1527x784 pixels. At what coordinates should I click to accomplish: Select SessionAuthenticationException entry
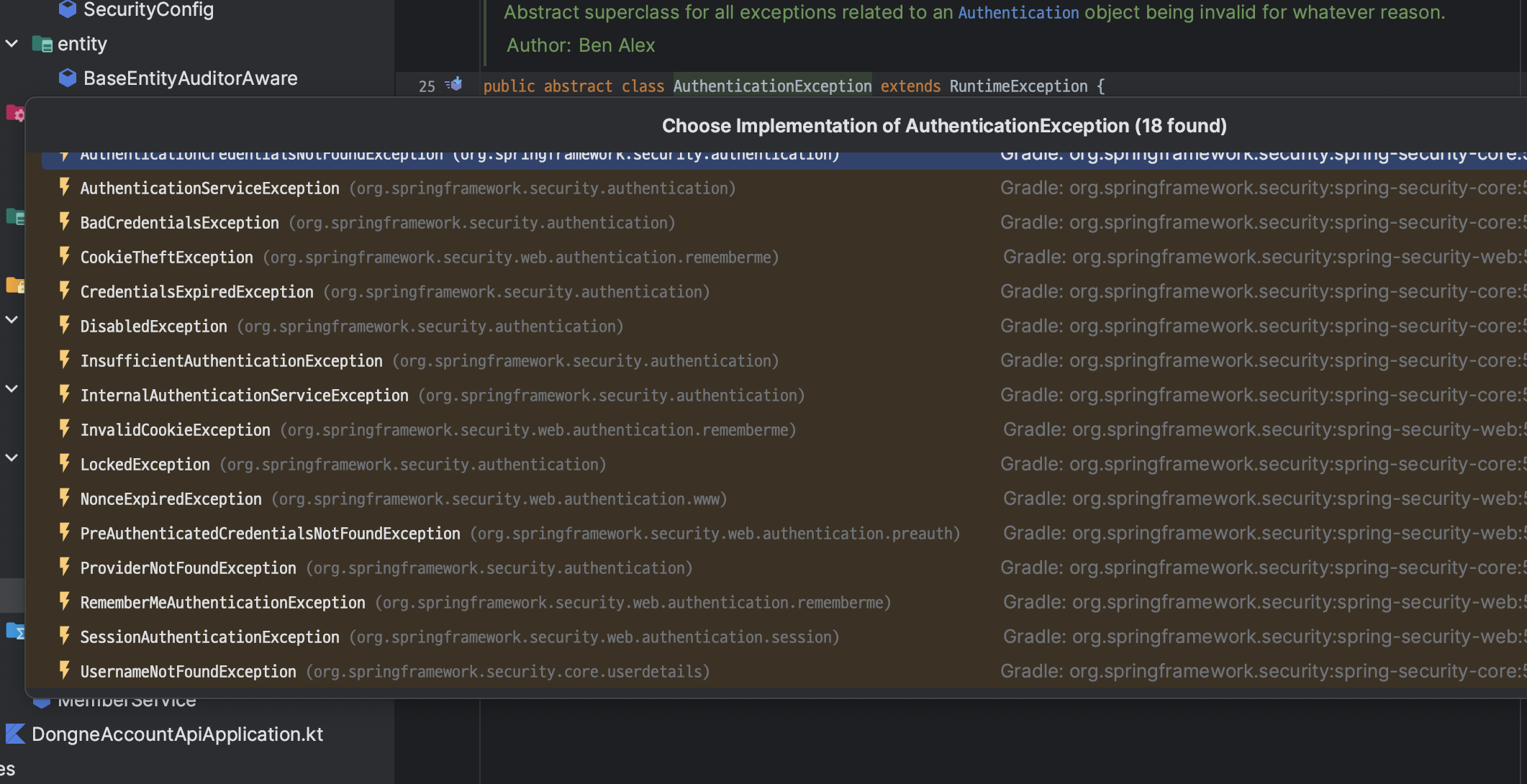tap(209, 637)
